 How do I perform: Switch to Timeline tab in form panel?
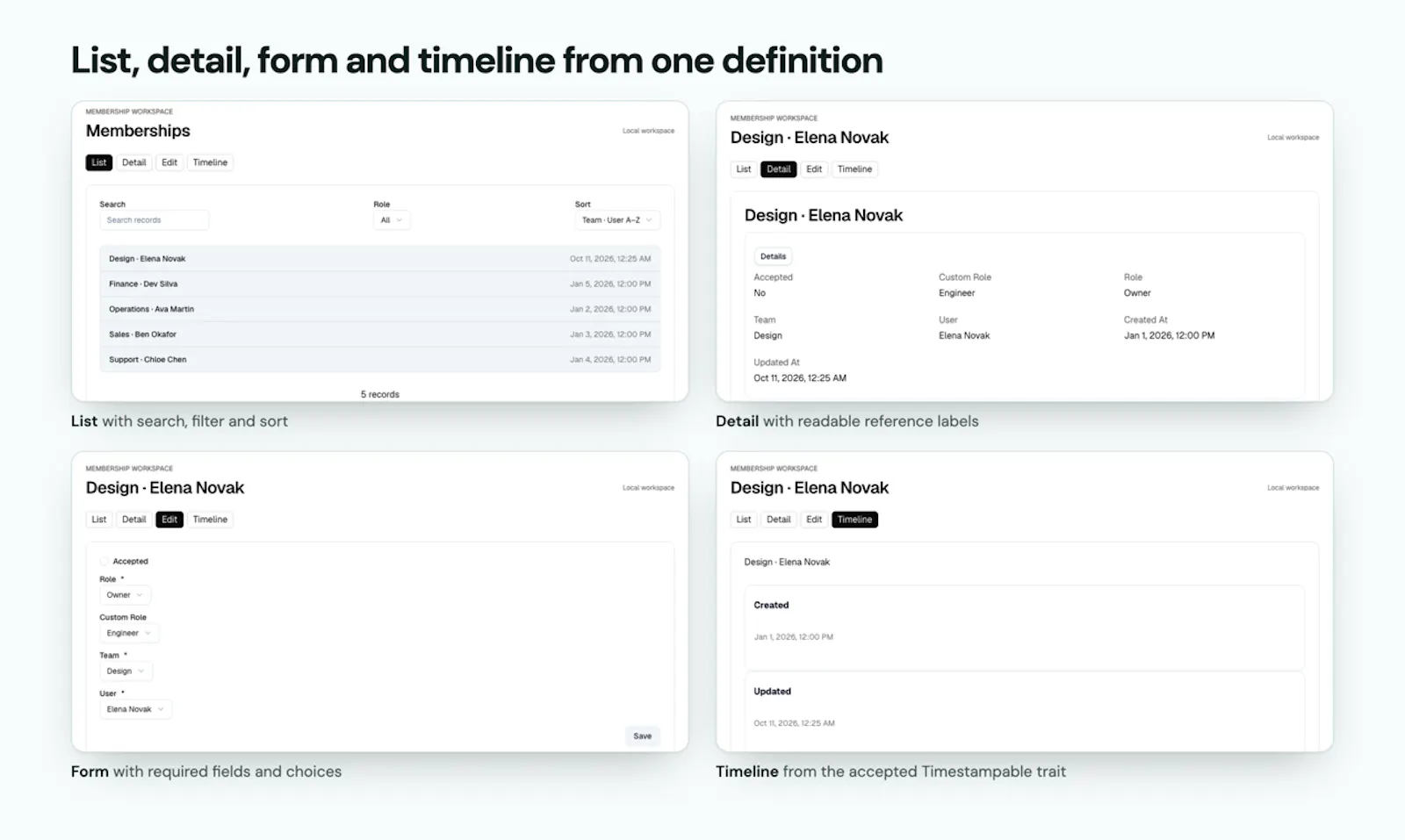pyautogui.click(x=210, y=520)
